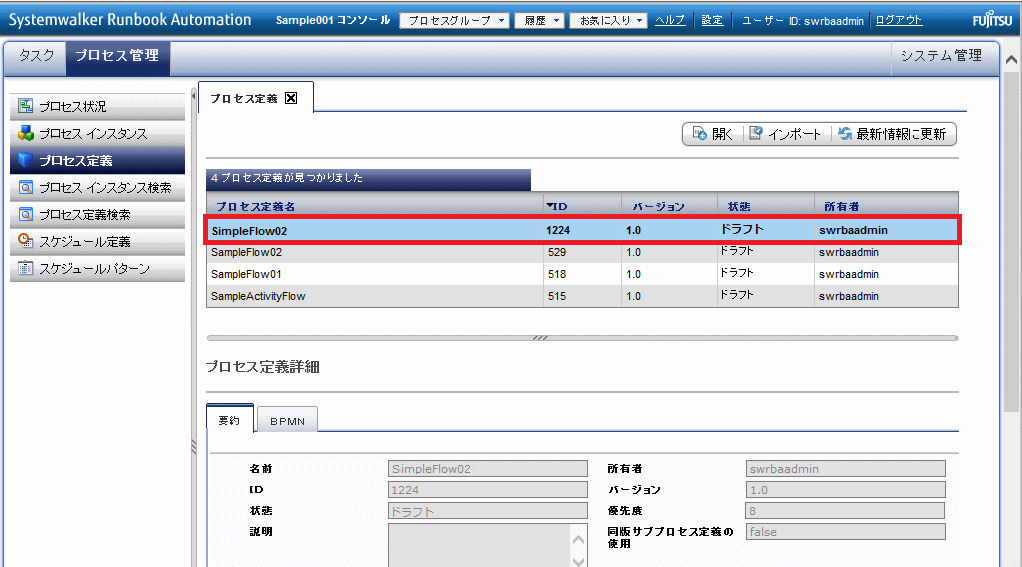Screen dimensions: 1022x567
Task: Click the FUJITSU logo
Action: [992, 20]
